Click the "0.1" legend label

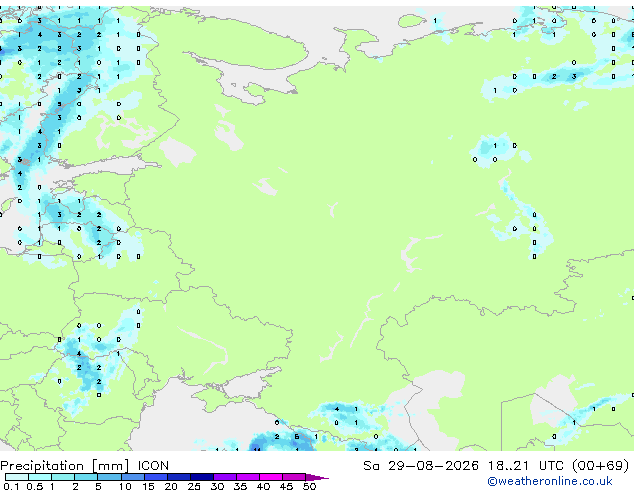coord(11,486)
